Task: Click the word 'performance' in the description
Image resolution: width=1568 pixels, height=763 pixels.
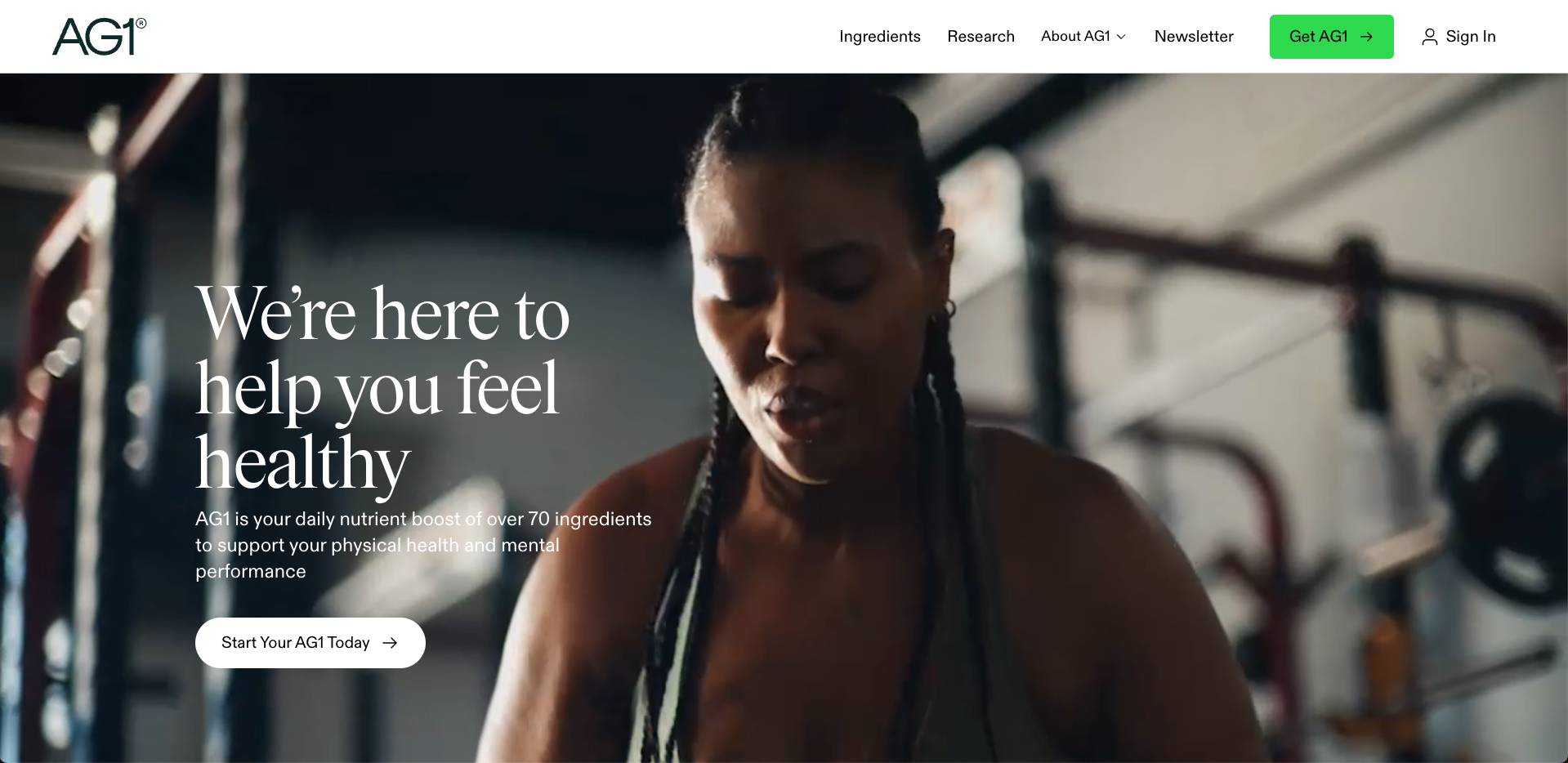Action: pyautogui.click(x=250, y=571)
